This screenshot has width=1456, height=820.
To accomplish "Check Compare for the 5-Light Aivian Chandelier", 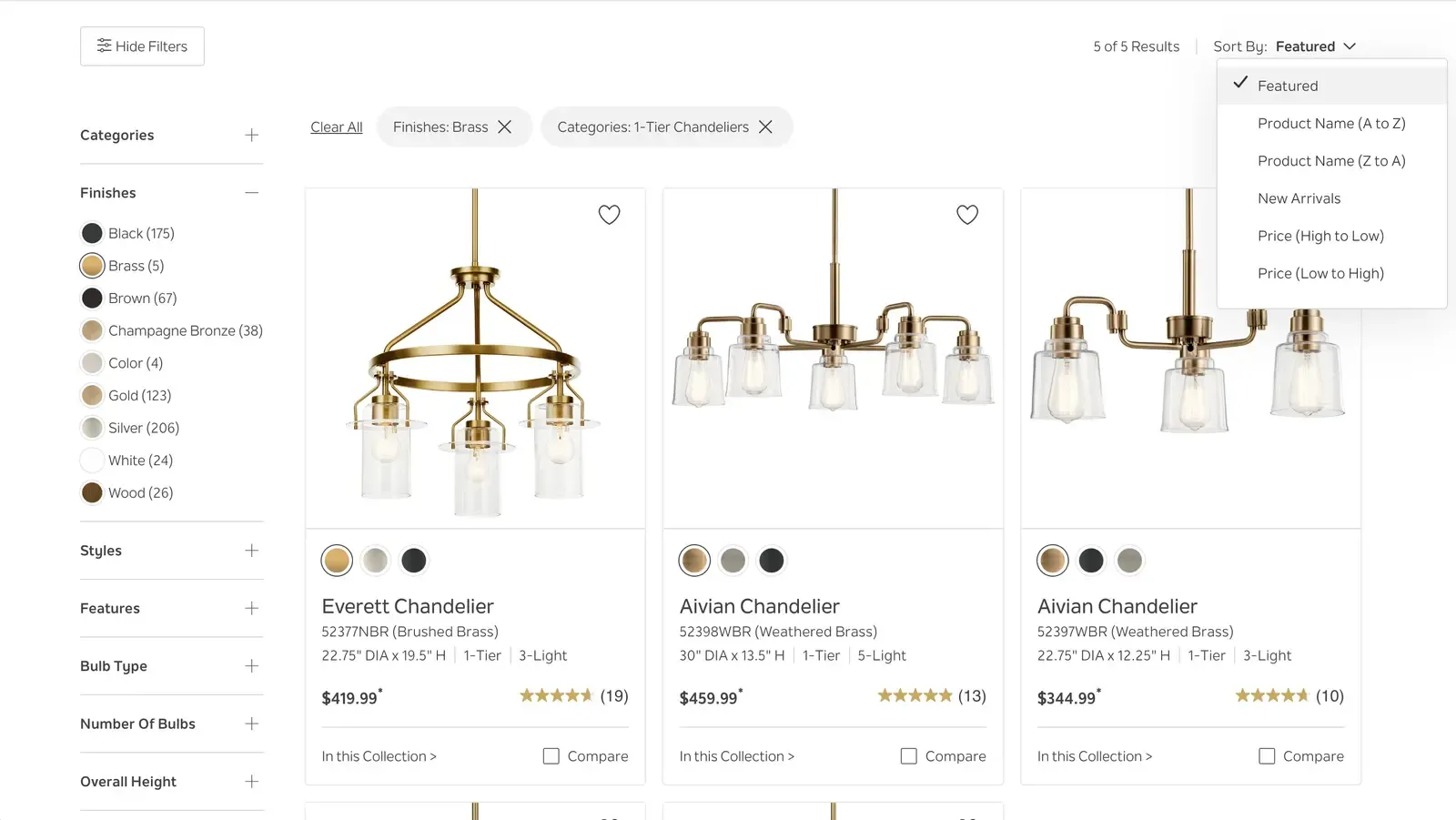I will pos(909,756).
